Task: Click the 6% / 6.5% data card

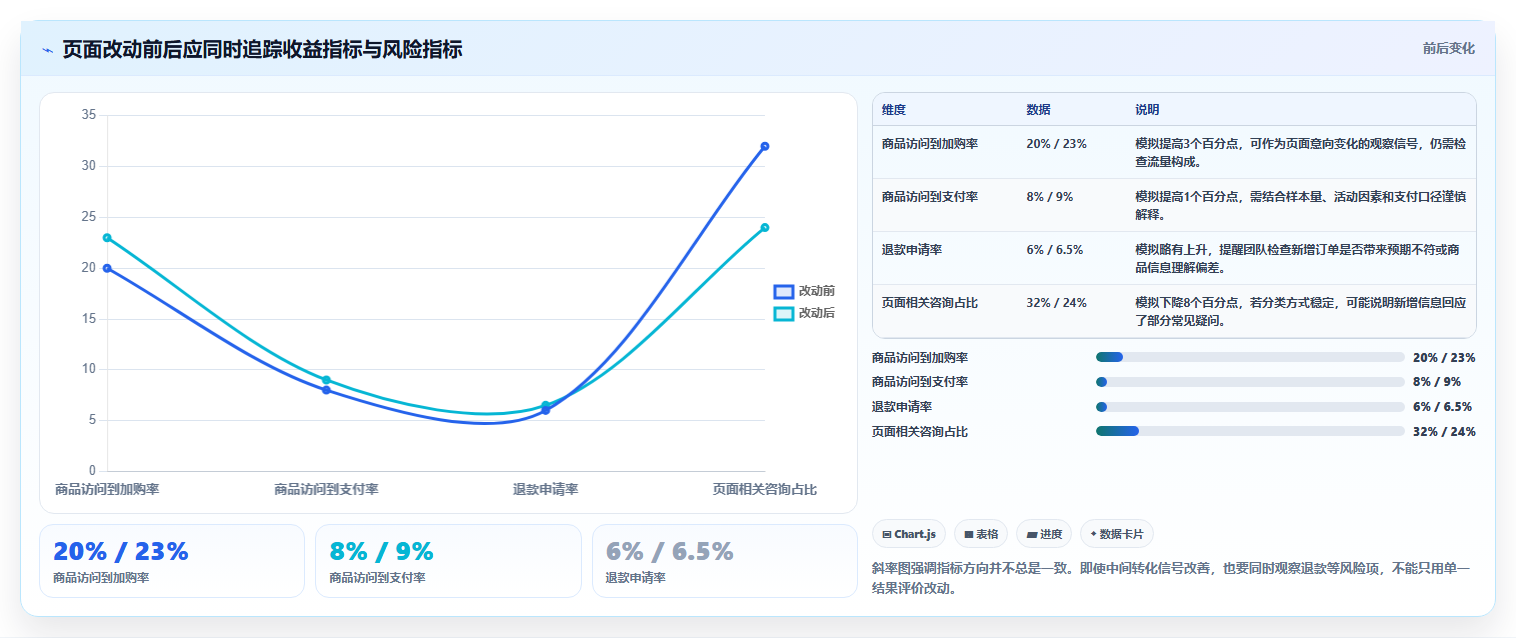Action: pos(725,561)
